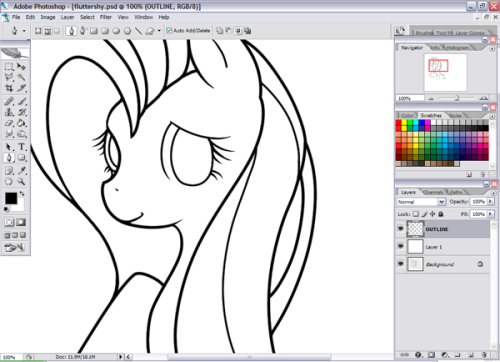Select the Type tool
Viewport: 500px width, 362px height.
(x=21, y=147)
